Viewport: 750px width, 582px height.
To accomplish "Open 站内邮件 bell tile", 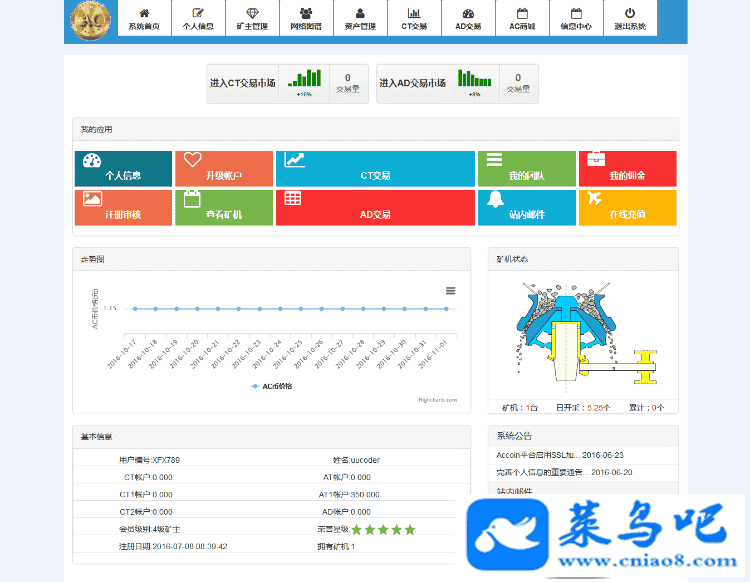I will point(526,207).
